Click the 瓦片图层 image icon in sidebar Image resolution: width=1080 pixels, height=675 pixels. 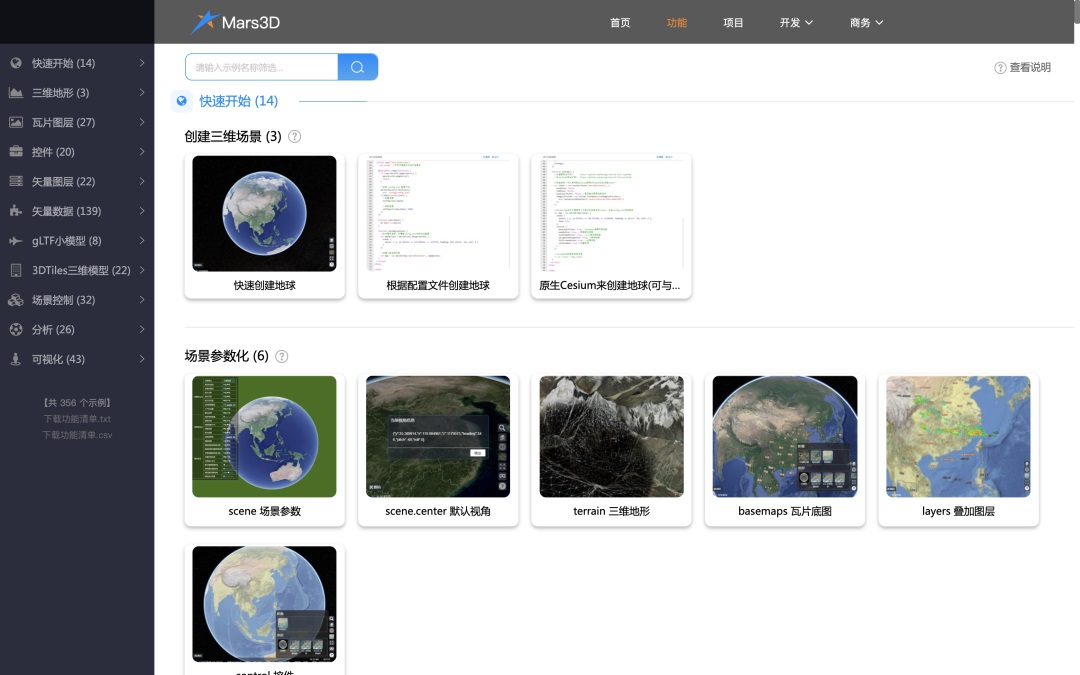[16, 122]
